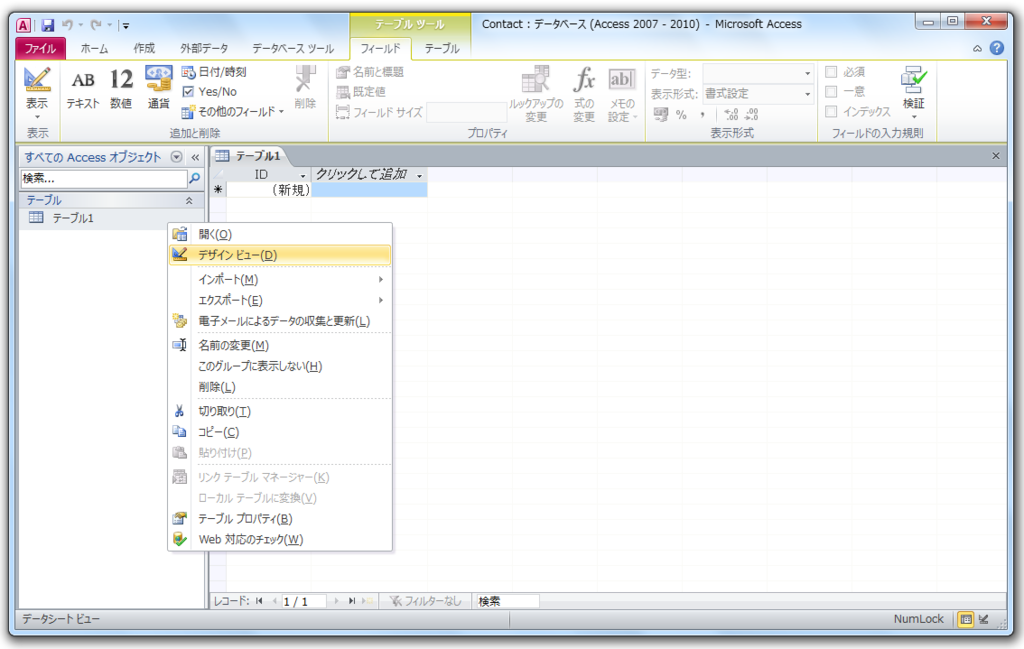Minimize the ribbon with caret icon
The image size is (1024, 649).
[x=977, y=48]
